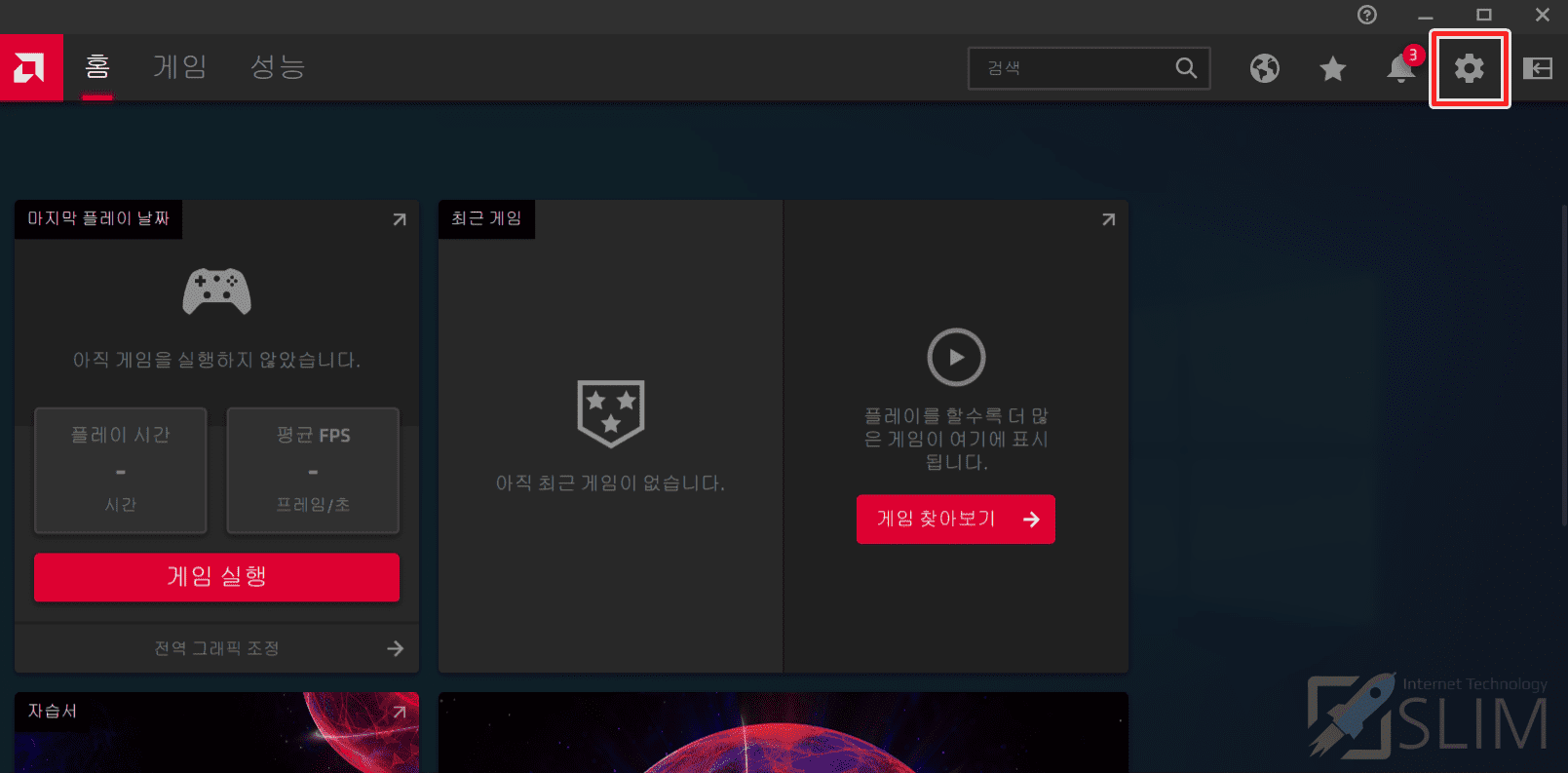Image resolution: width=1568 pixels, height=773 pixels.
Task: Click the search magnifier icon
Action: tap(1186, 68)
